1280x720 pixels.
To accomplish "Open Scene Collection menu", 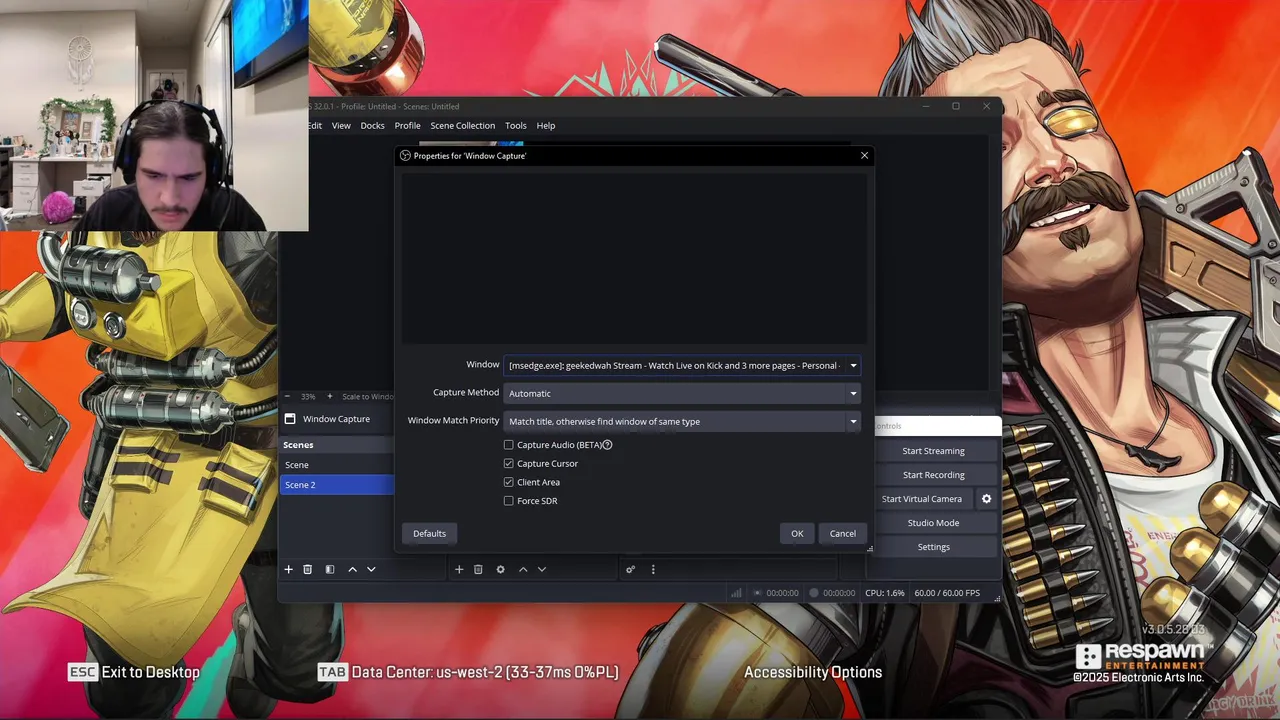I will (x=462, y=126).
